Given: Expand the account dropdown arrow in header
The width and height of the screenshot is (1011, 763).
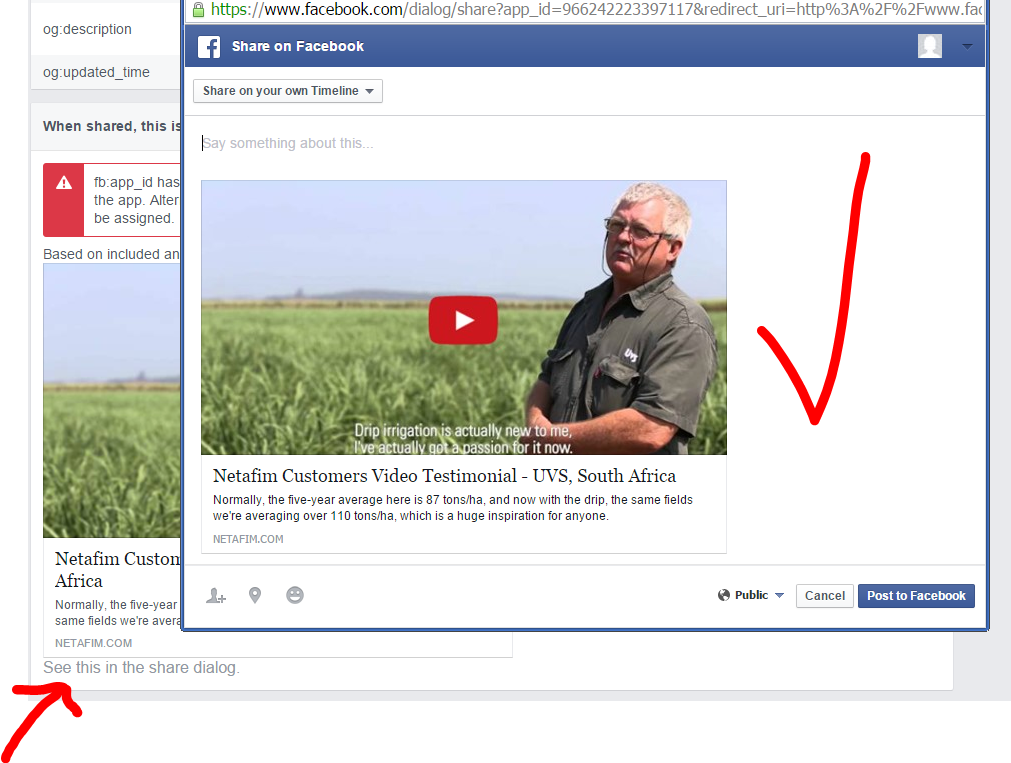Looking at the screenshot, I should [x=967, y=46].
